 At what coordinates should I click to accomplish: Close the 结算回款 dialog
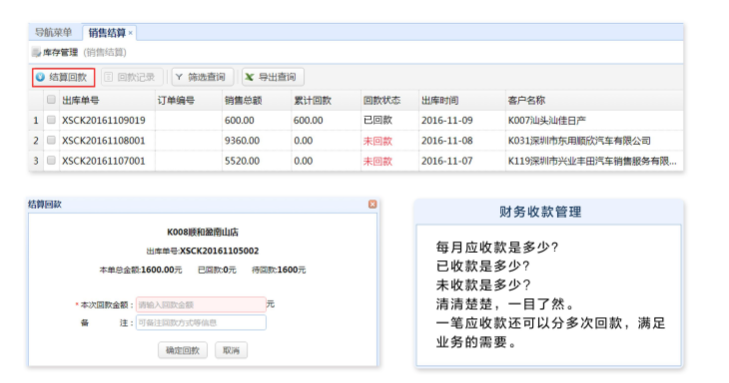[x=372, y=204]
